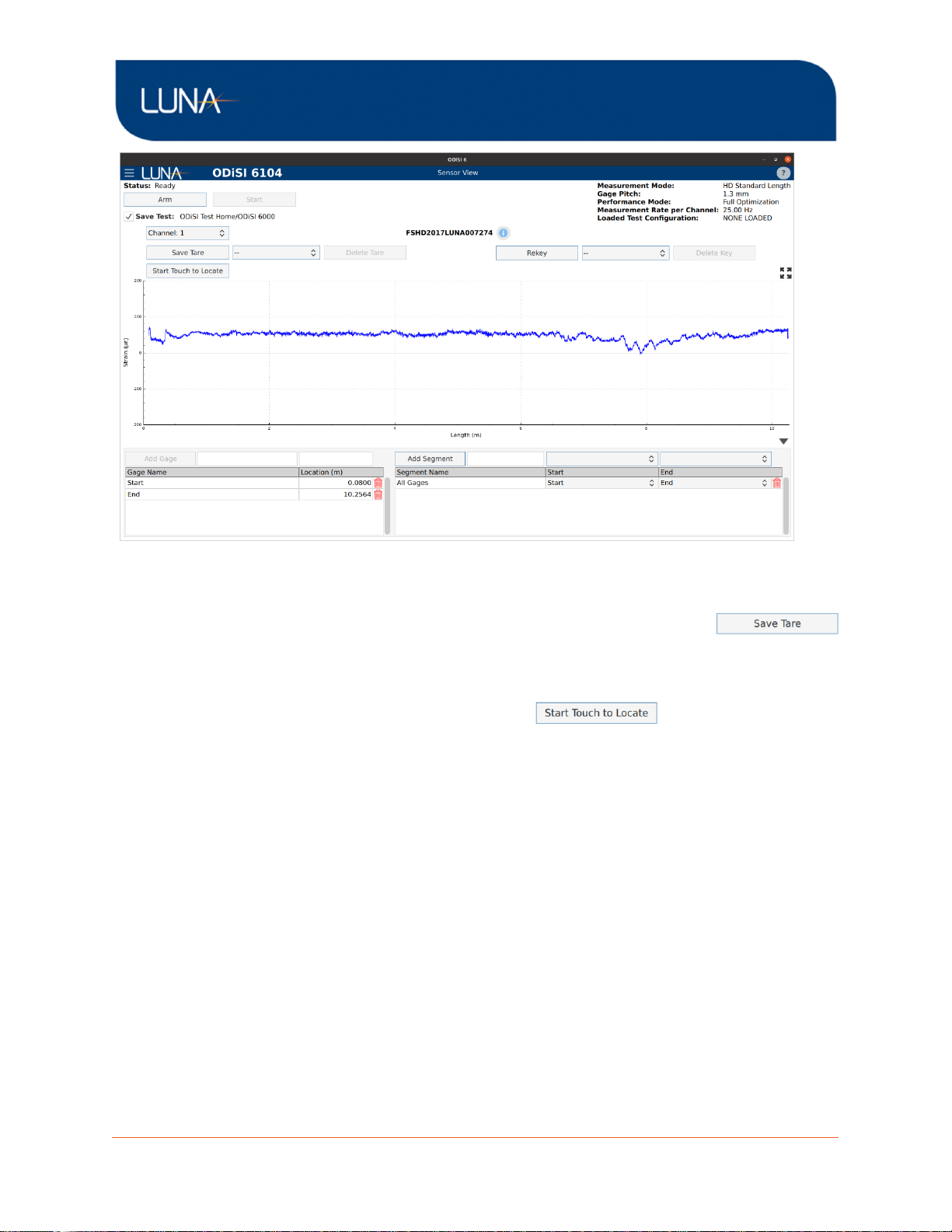
Task: Open the Channel: 1 selector
Action: coord(187,233)
